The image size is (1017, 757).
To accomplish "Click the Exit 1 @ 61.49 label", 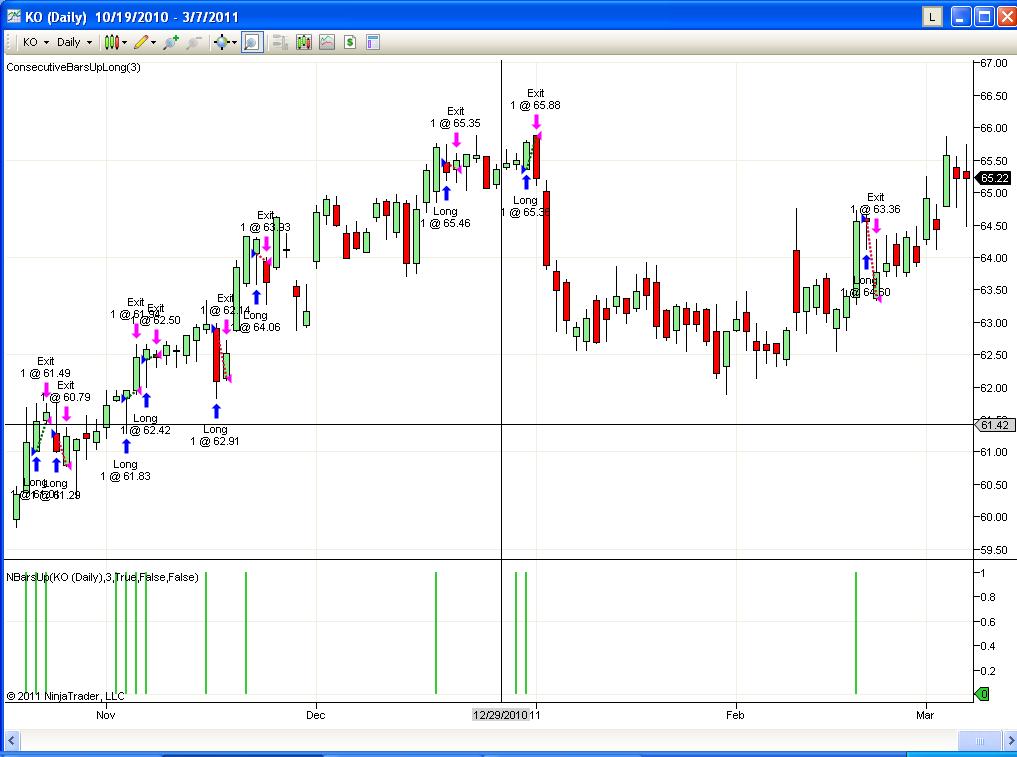I will click(x=45, y=367).
